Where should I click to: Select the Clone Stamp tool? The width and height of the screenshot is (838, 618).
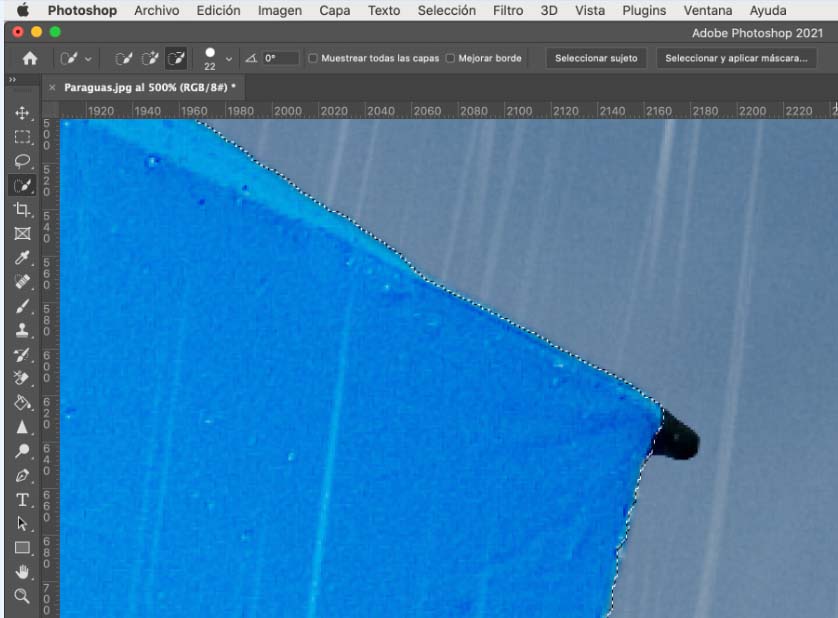point(22,331)
